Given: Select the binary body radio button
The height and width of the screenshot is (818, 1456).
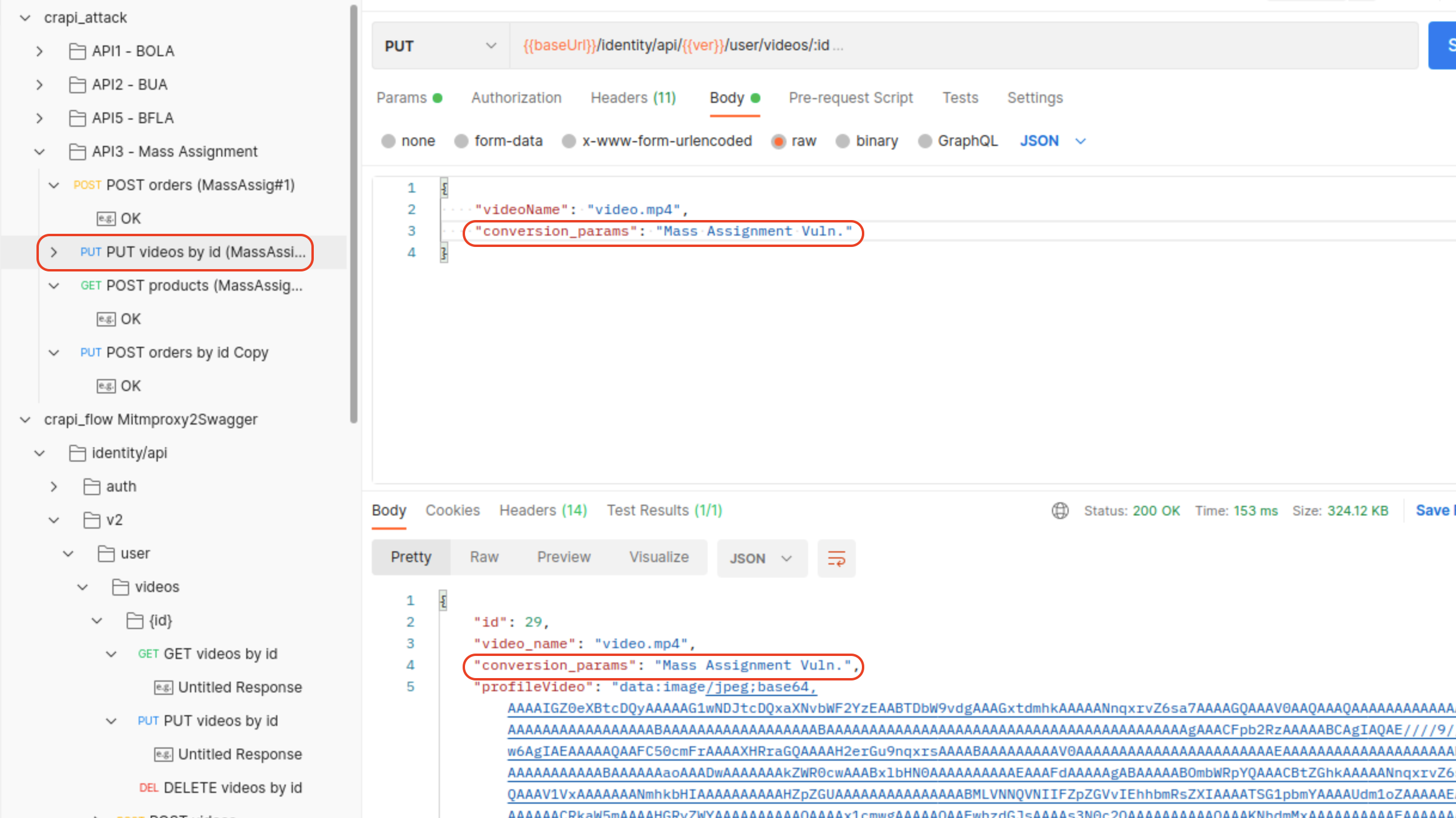Looking at the screenshot, I should pyautogui.click(x=843, y=141).
